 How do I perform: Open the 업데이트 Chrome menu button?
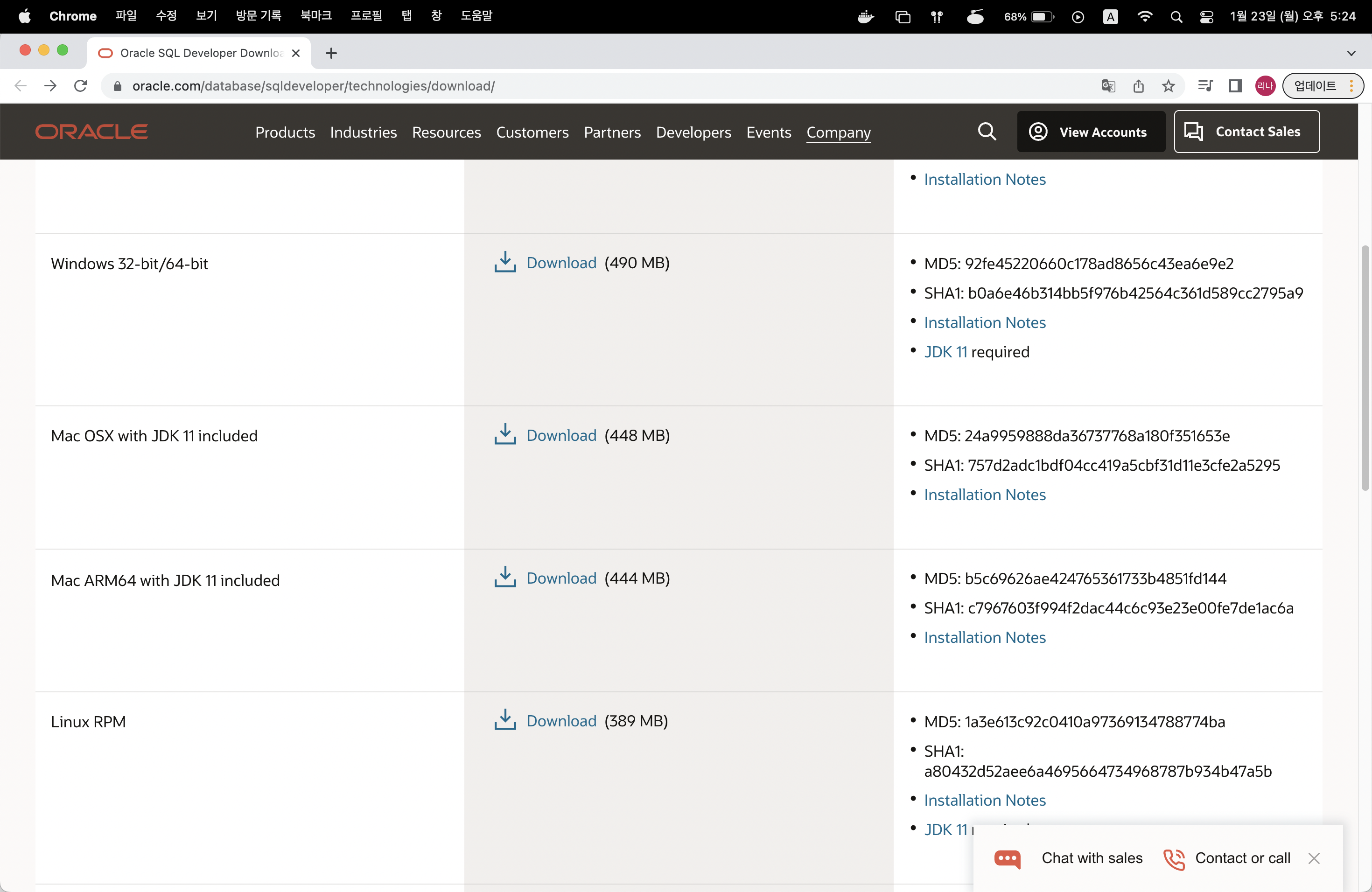(x=1323, y=86)
